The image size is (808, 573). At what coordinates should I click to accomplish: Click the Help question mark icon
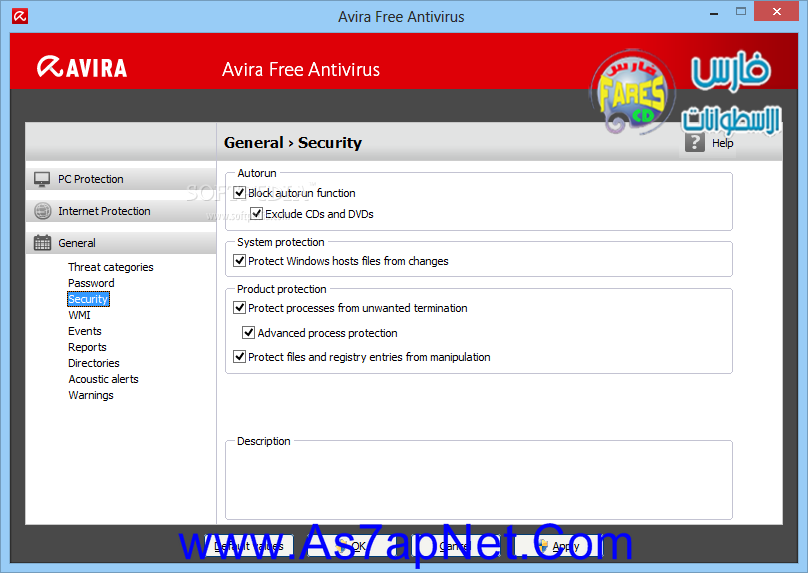point(695,143)
